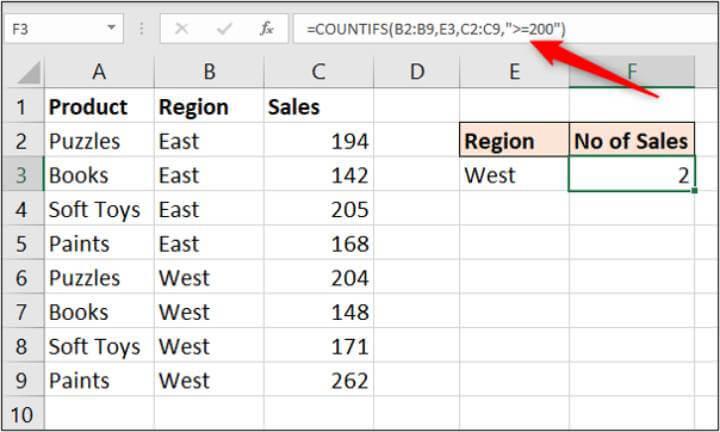Select row 6 header
The width and height of the screenshot is (720, 432).
22,278
